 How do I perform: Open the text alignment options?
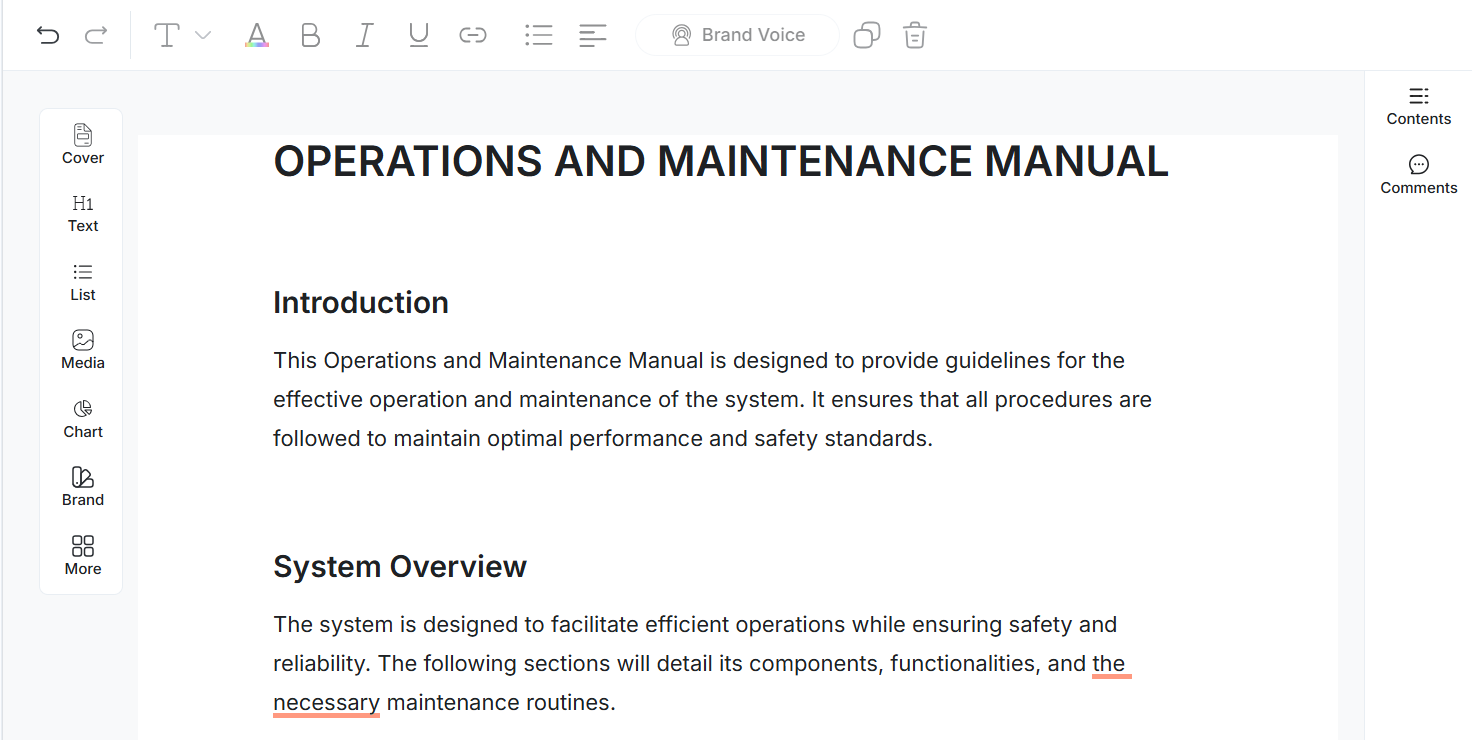592,34
